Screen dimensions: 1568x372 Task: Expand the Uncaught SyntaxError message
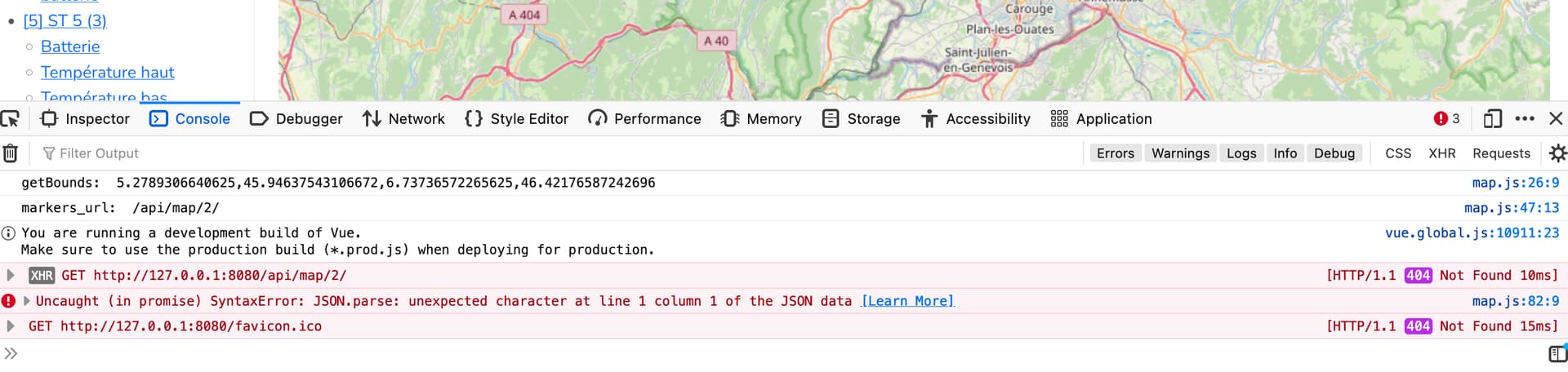[x=27, y=301]
